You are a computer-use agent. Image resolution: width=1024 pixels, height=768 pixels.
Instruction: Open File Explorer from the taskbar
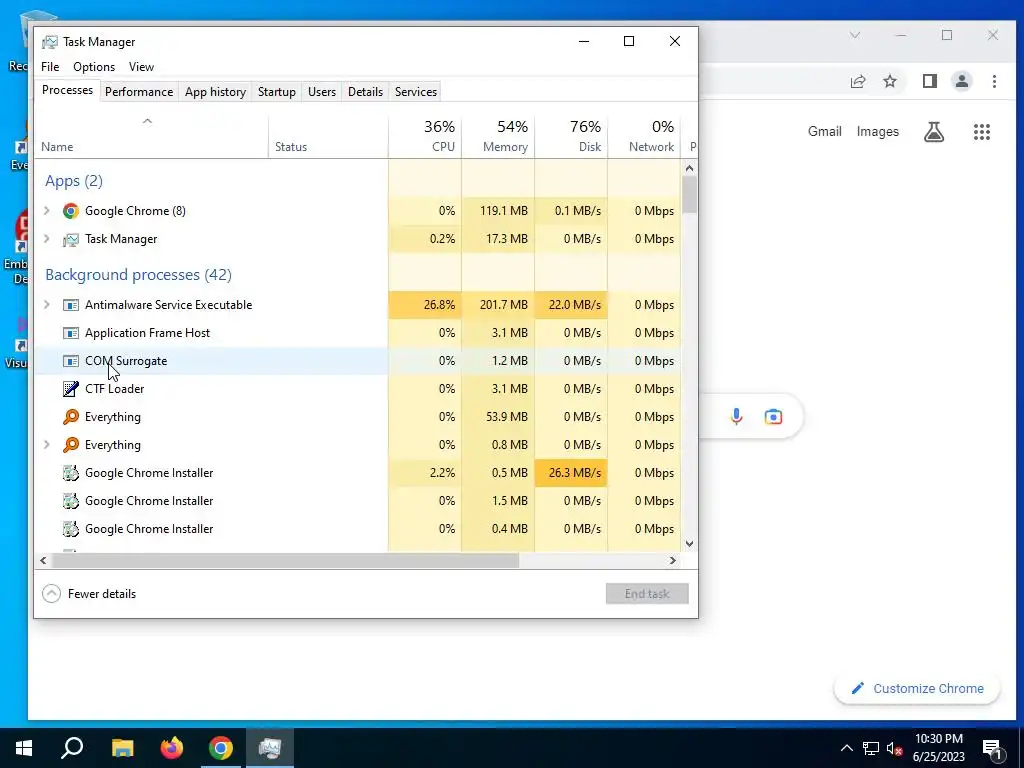[122, 748]
